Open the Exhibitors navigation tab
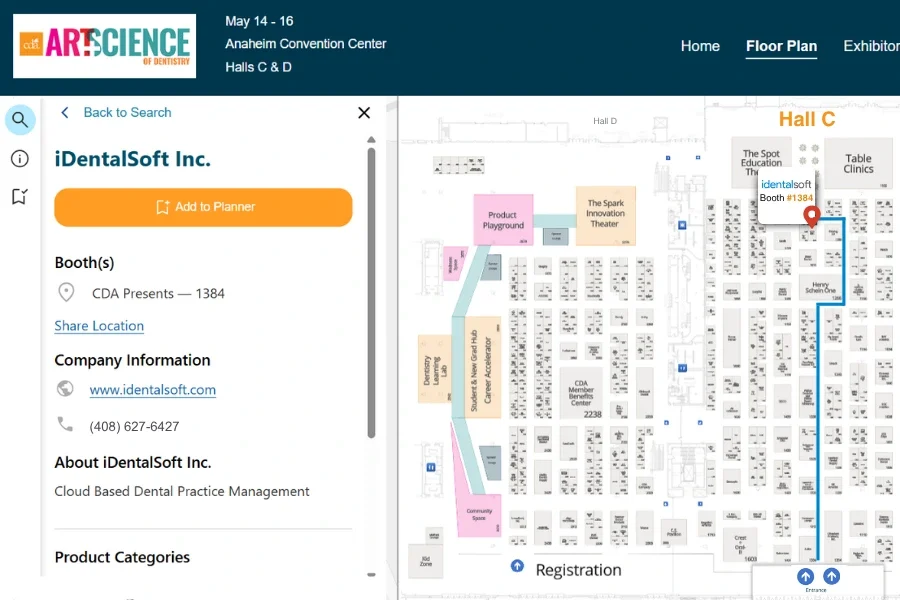The height and width of the screenshot is (600, 900). coord(871,46)
